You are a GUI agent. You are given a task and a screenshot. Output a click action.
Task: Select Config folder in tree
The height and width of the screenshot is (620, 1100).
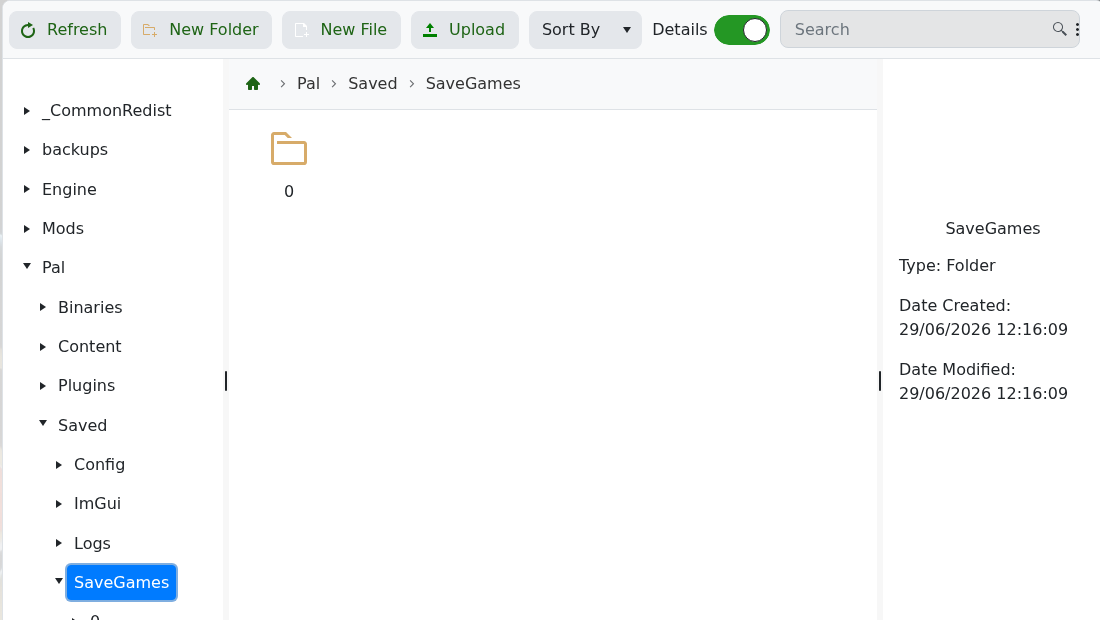click(x=99, y=464)
